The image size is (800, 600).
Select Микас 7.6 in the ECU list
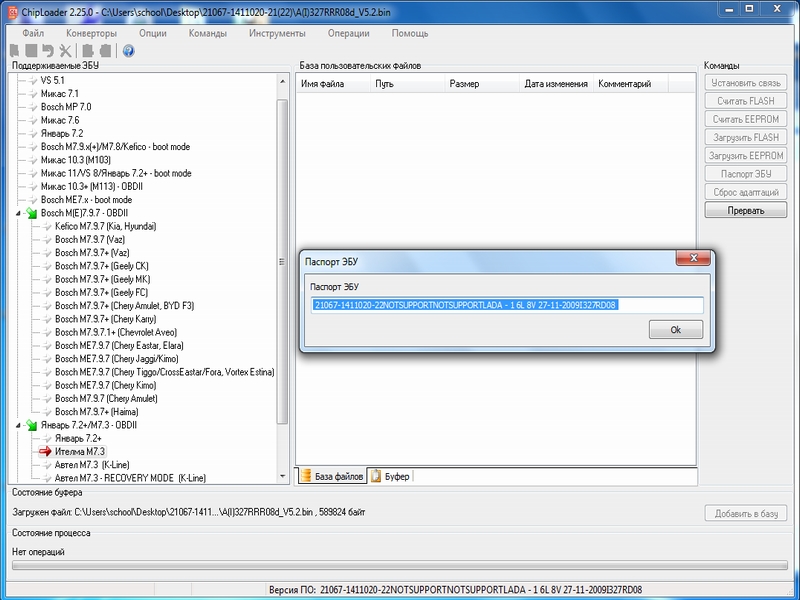(x=60, y=120)
